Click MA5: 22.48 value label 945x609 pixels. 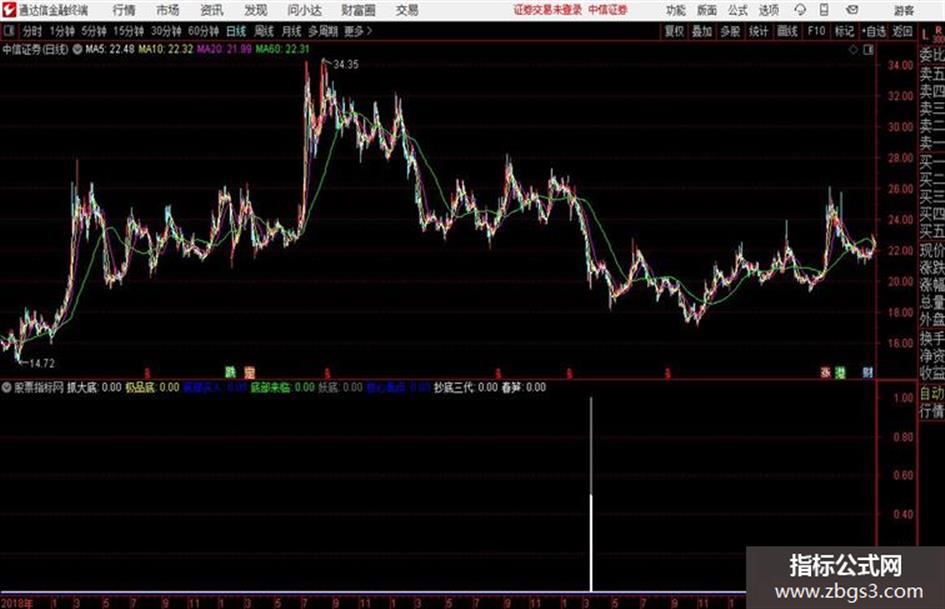[110, 49]
